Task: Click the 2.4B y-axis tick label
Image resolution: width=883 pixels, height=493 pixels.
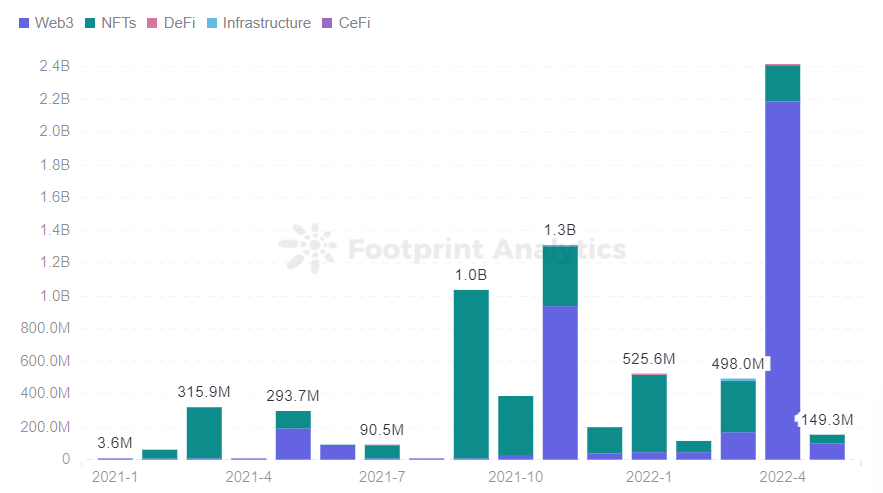Action: [x=53, y=66]
